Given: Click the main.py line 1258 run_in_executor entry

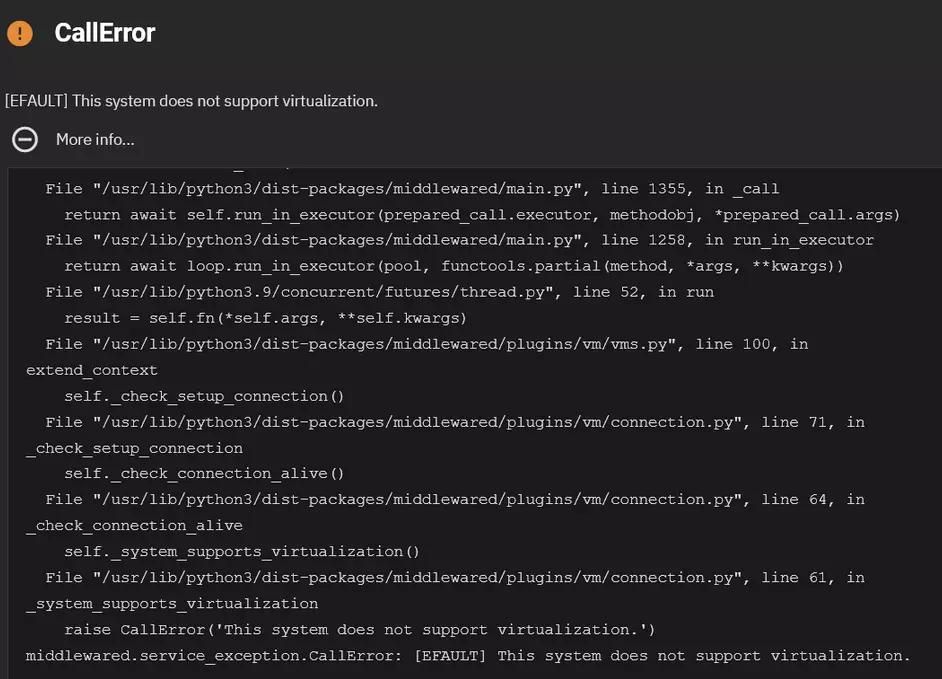Looking at the screenshot, I should pos(460,238).
